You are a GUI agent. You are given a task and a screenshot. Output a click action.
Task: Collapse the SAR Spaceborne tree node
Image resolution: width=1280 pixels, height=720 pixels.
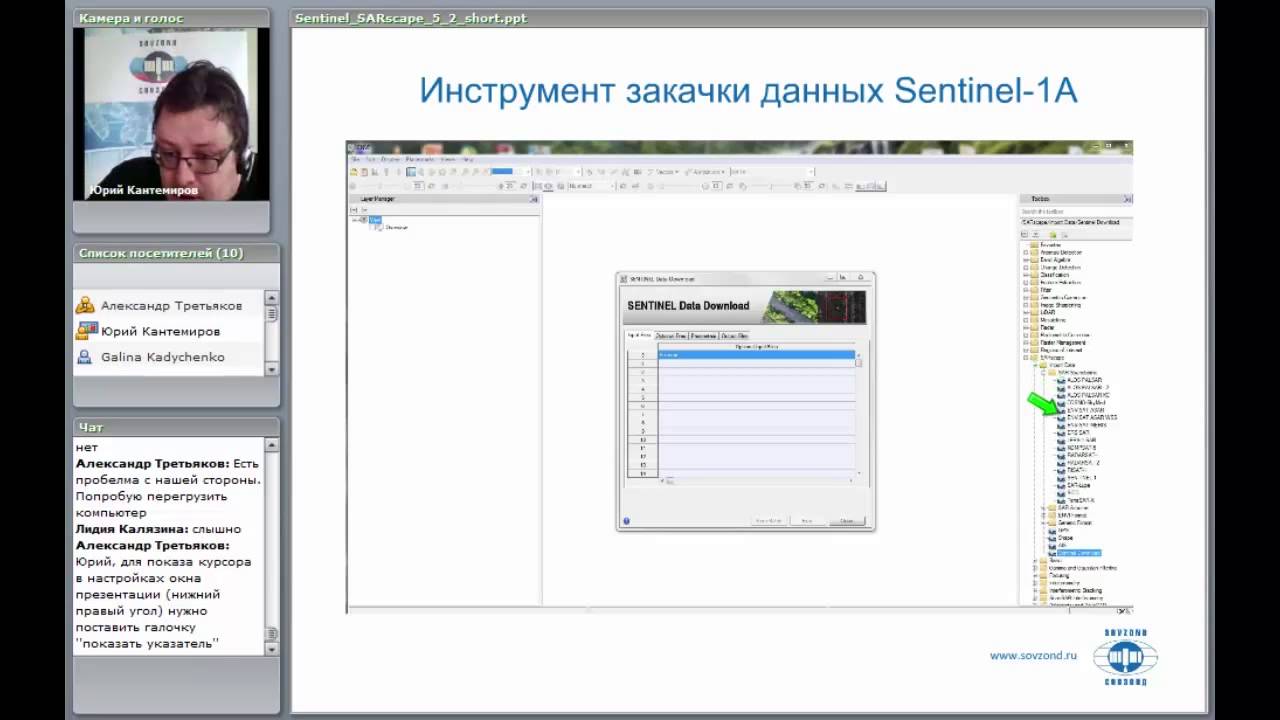(x=1042, y=373)
